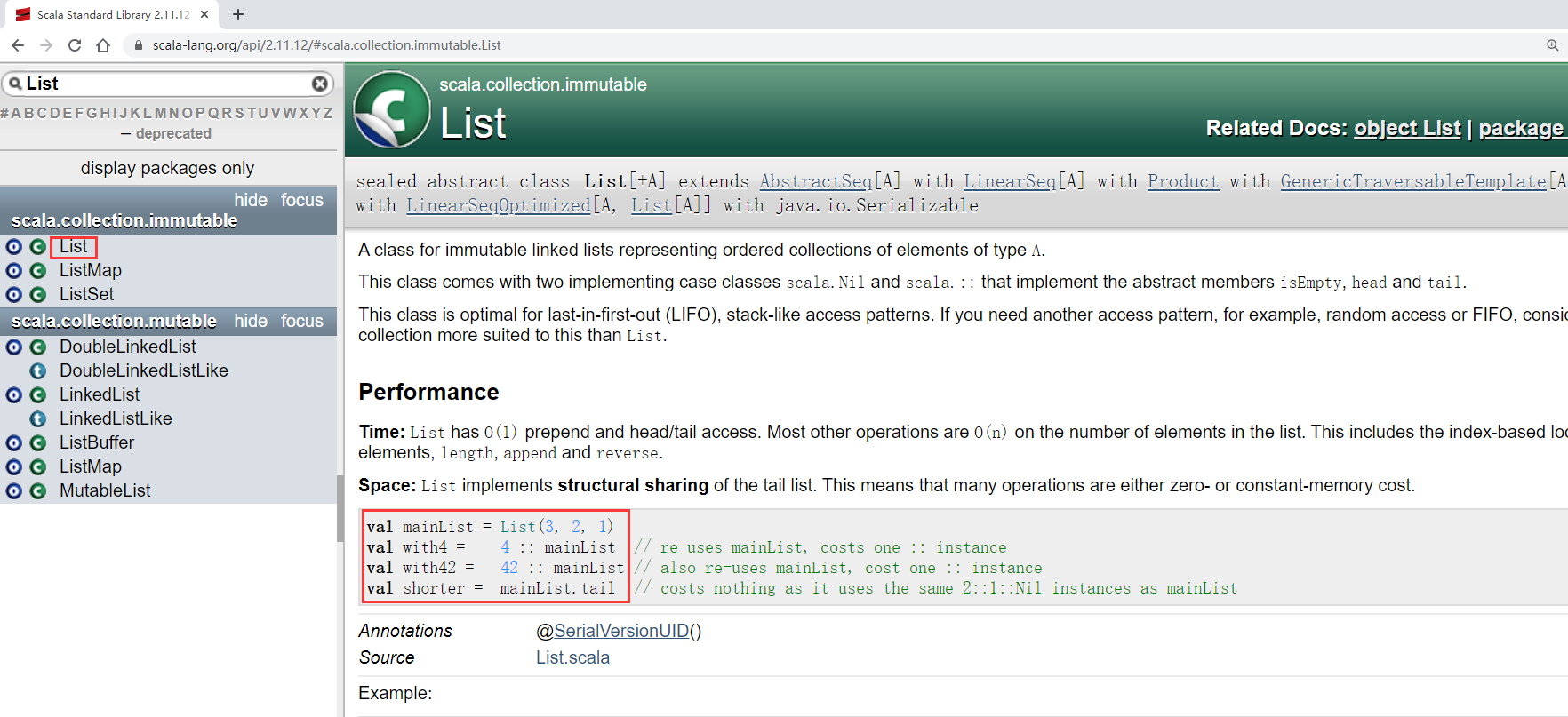Hide the scala.collection.immutable package
This screenshot has width=1568, height=717.
tap(251, 200)
